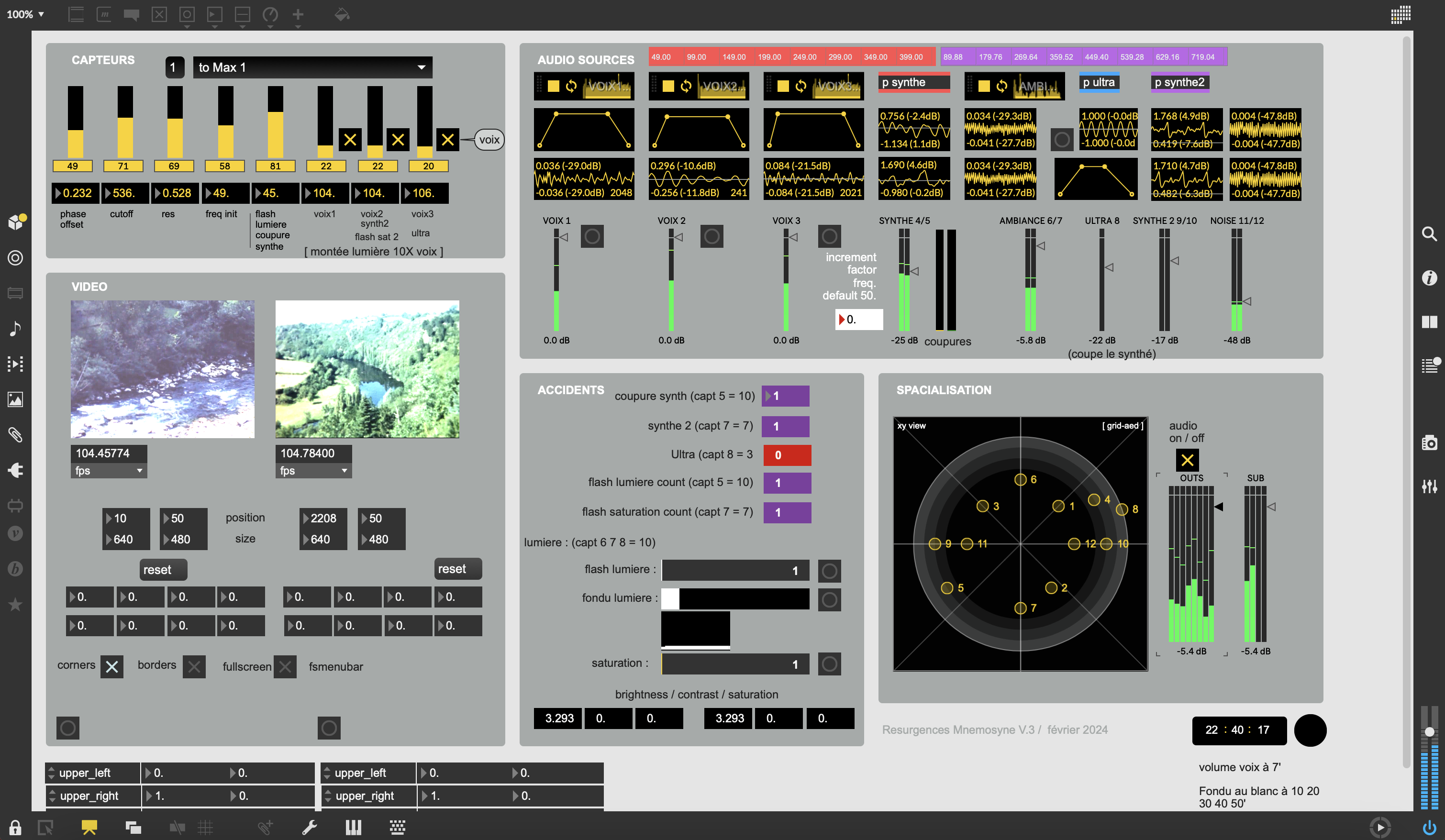This screenshot has height=840, width=1445.
Task: Click the snapshot camera icon
Action: [1429, 442]
